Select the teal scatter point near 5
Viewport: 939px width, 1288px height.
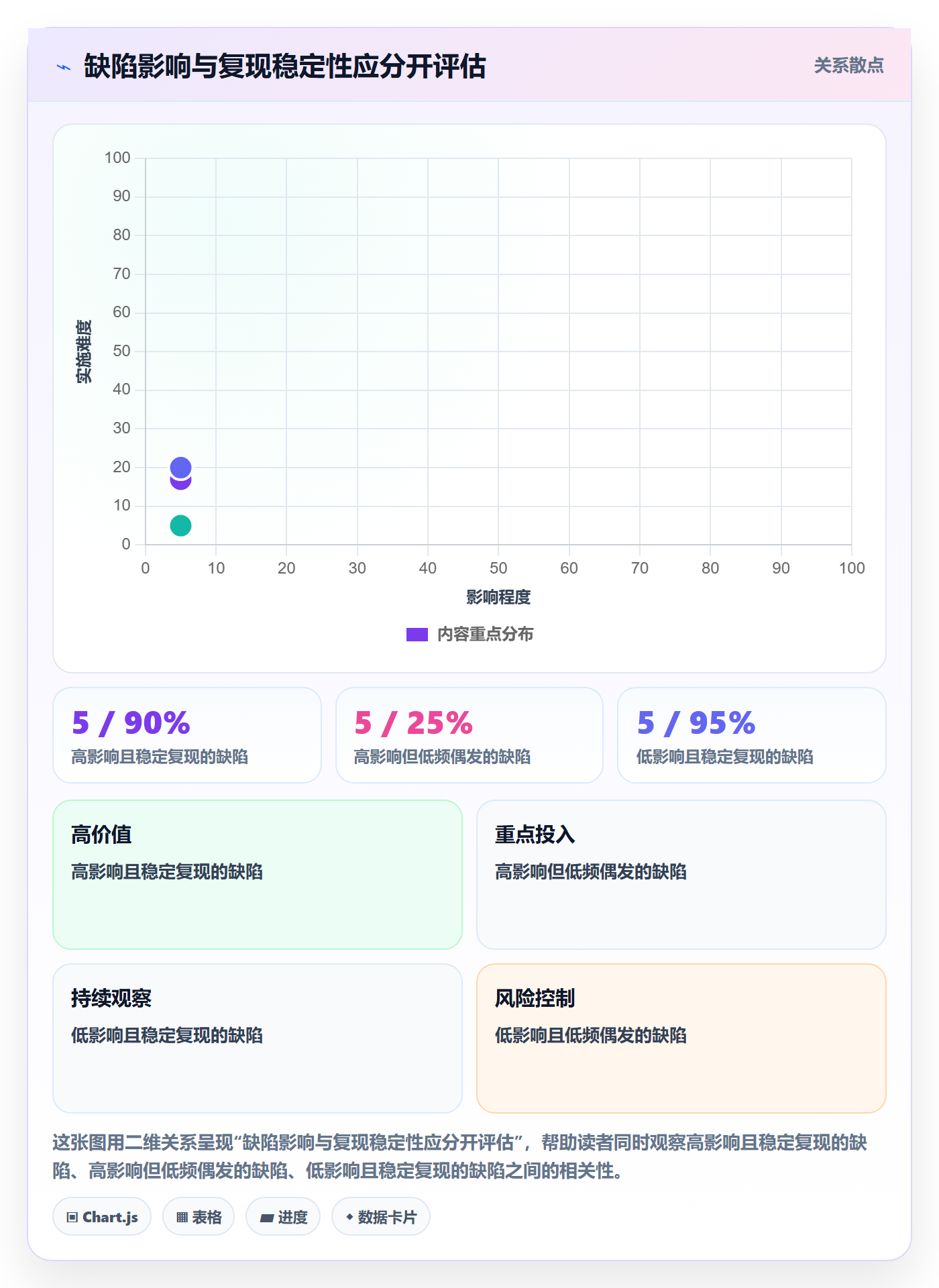tap(180, 525)
